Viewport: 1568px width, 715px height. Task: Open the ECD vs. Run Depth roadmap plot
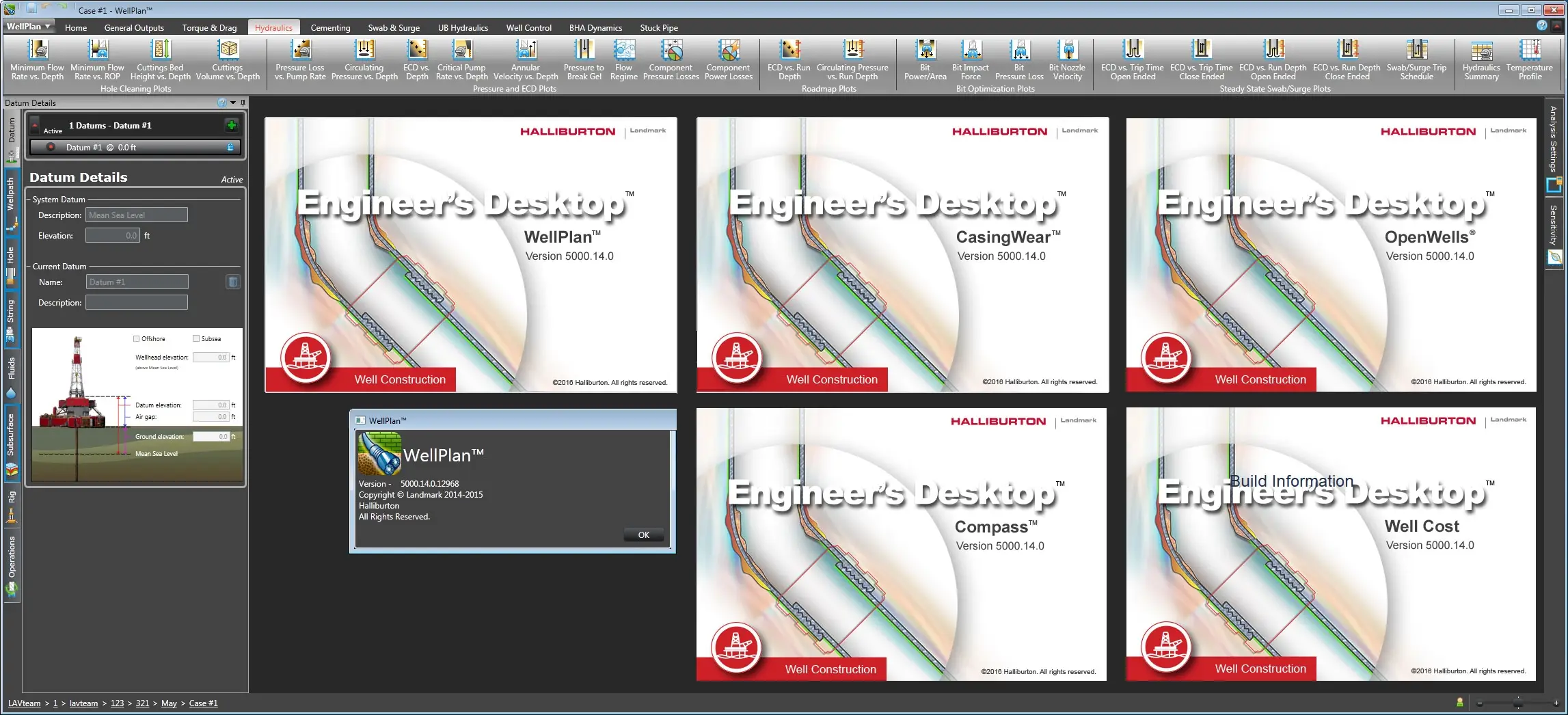point(789,60)
